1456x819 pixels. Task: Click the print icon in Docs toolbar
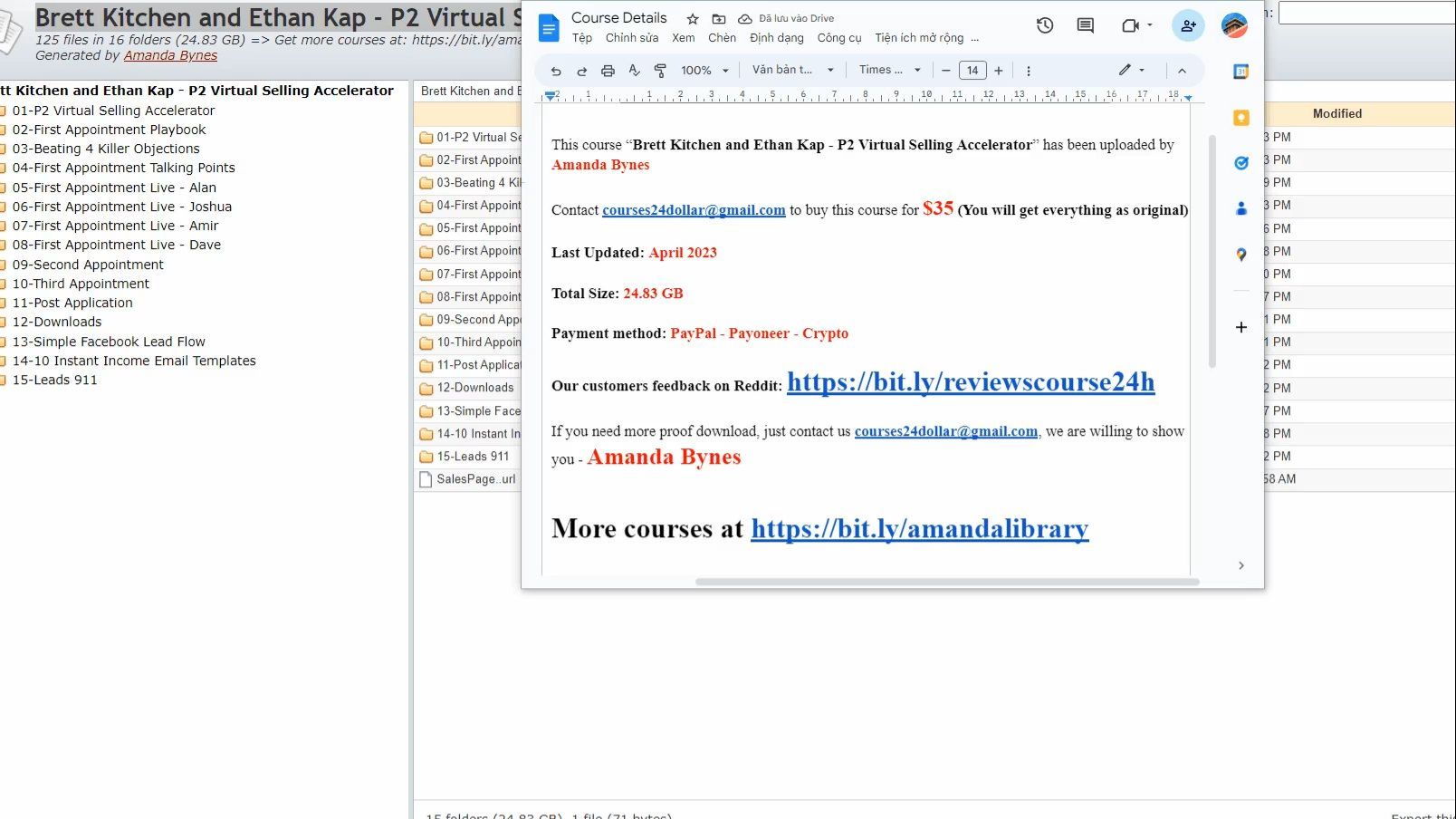(608, 71)
